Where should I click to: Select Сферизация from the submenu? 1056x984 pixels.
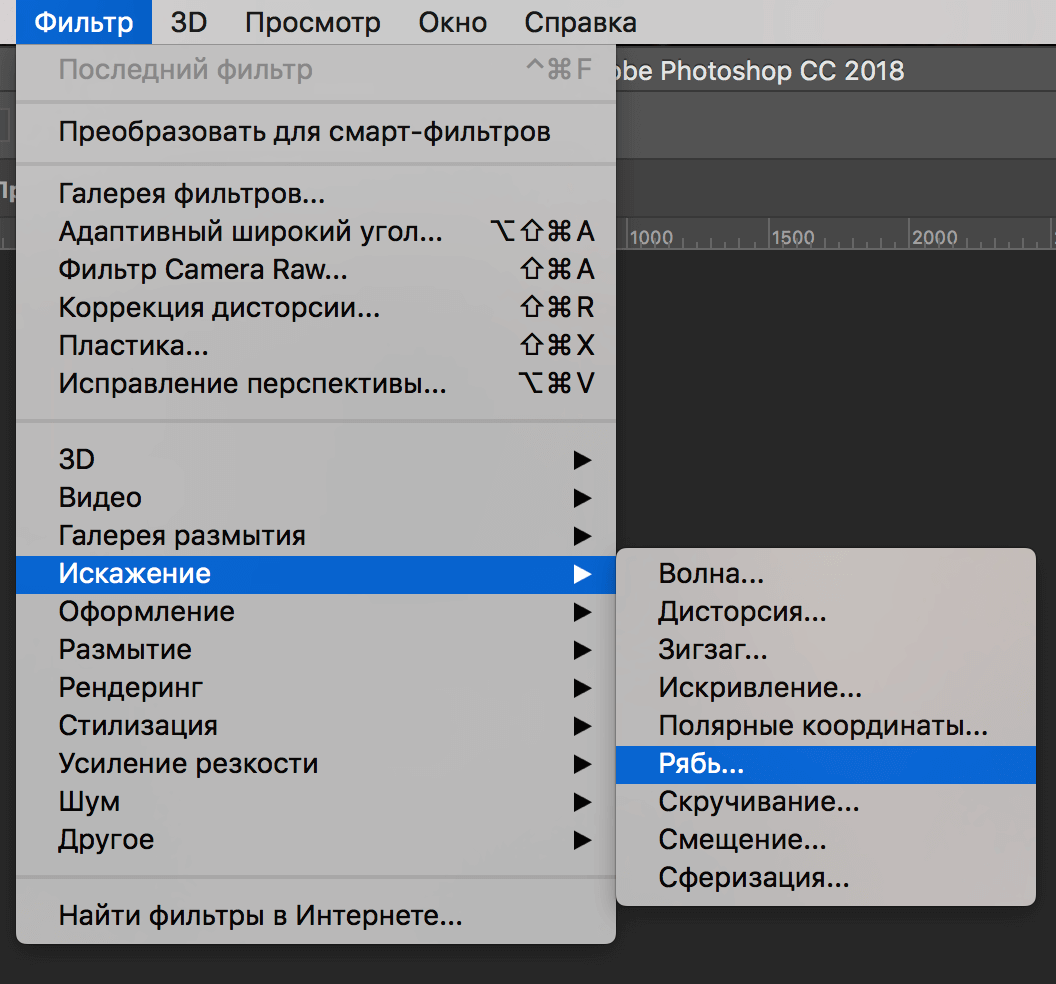(750, 878)
